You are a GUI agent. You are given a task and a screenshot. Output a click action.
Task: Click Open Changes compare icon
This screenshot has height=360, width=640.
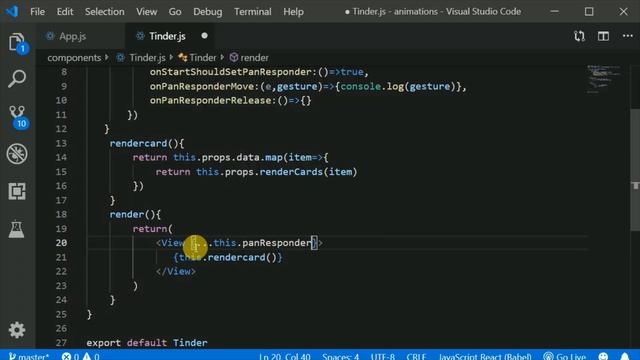579,36
